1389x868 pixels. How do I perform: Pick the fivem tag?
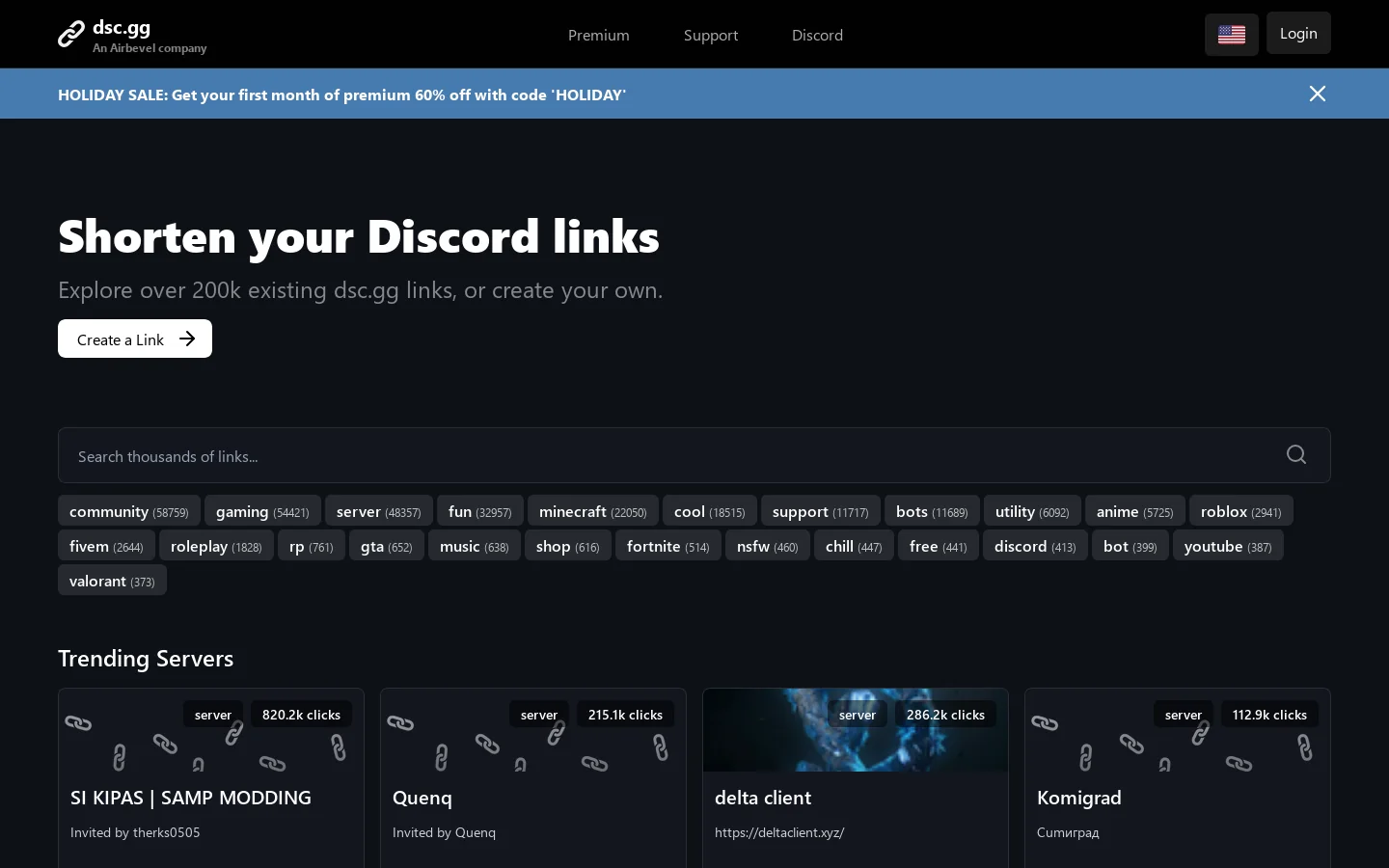pos(106,546)
